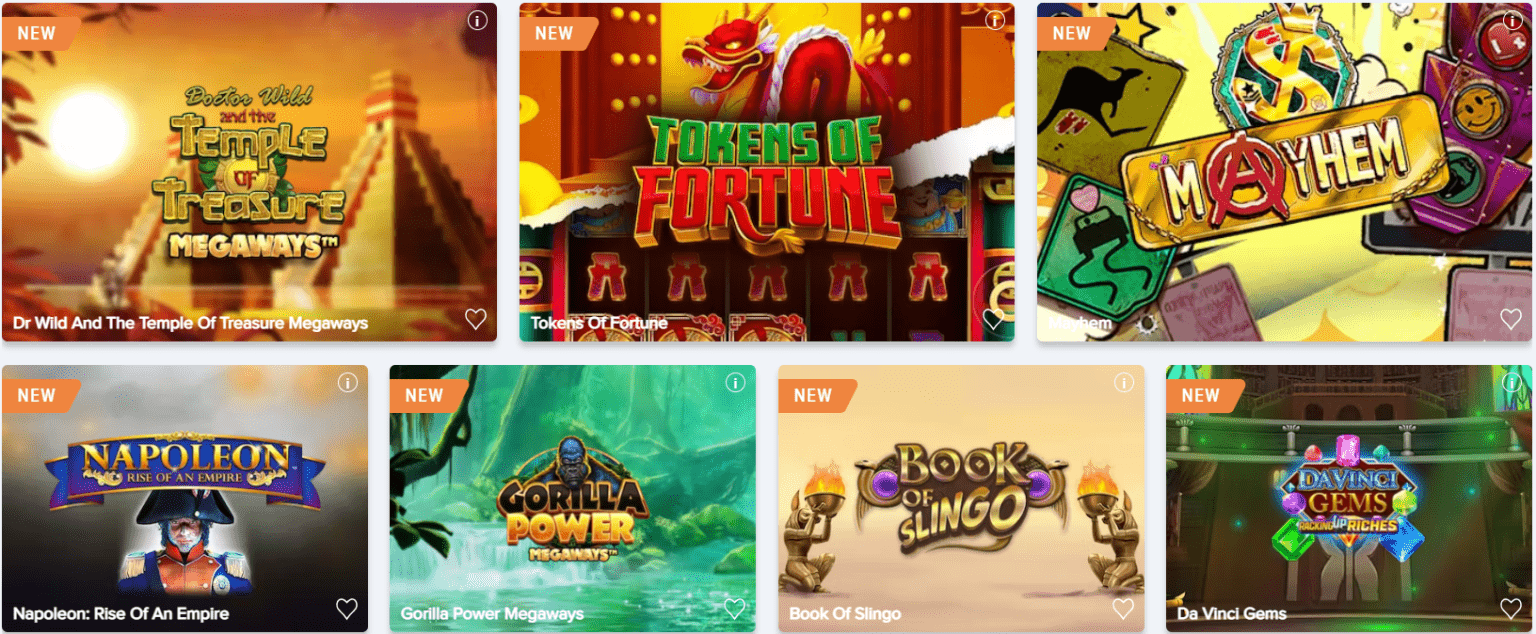The width and height of the screenshot is (1536, 634).
Task: Click NEW badge on Da Vinci Gems
Action: (x=1204, y=396)
